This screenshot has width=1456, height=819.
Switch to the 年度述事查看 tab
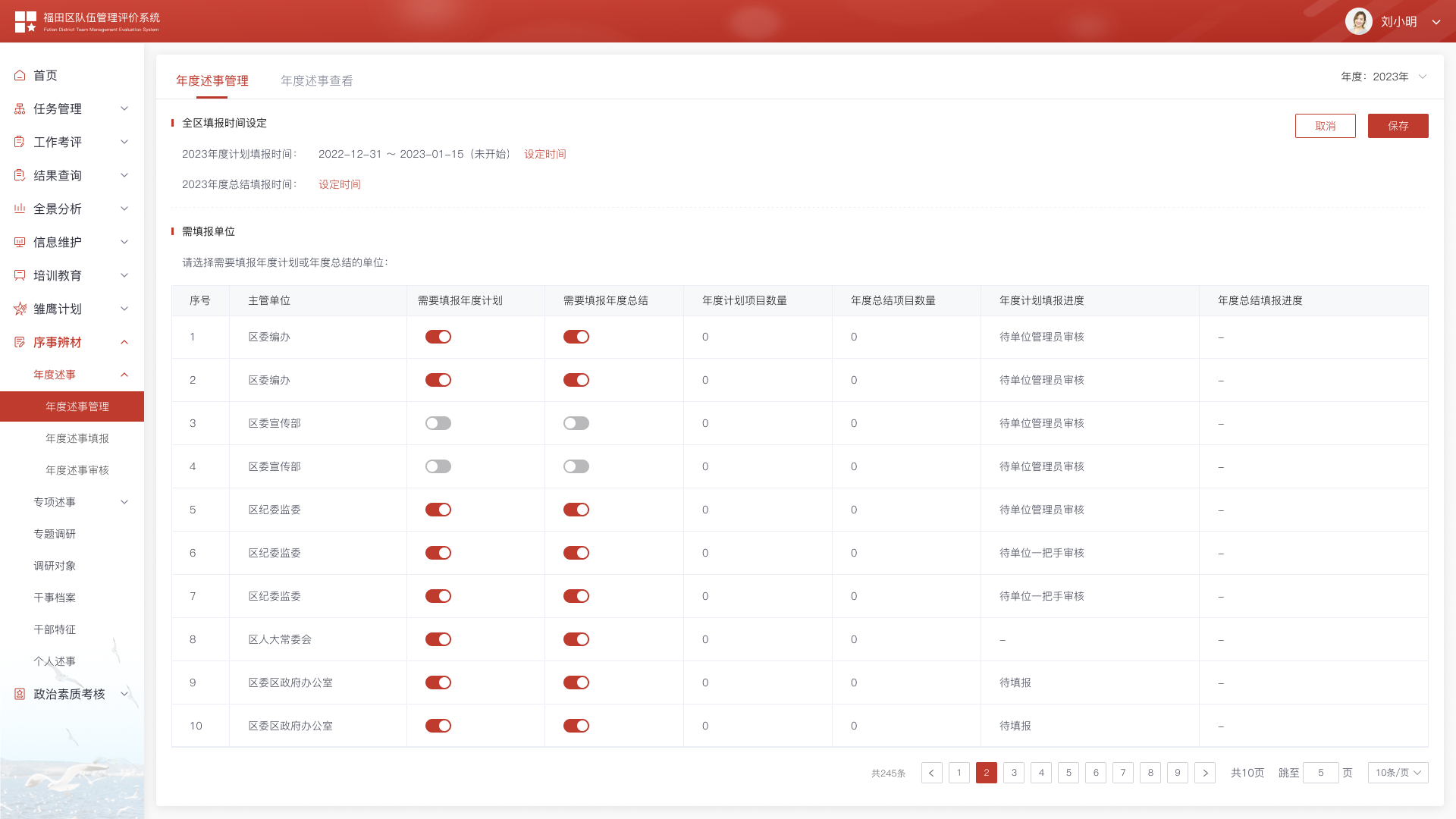click(317, 80)
